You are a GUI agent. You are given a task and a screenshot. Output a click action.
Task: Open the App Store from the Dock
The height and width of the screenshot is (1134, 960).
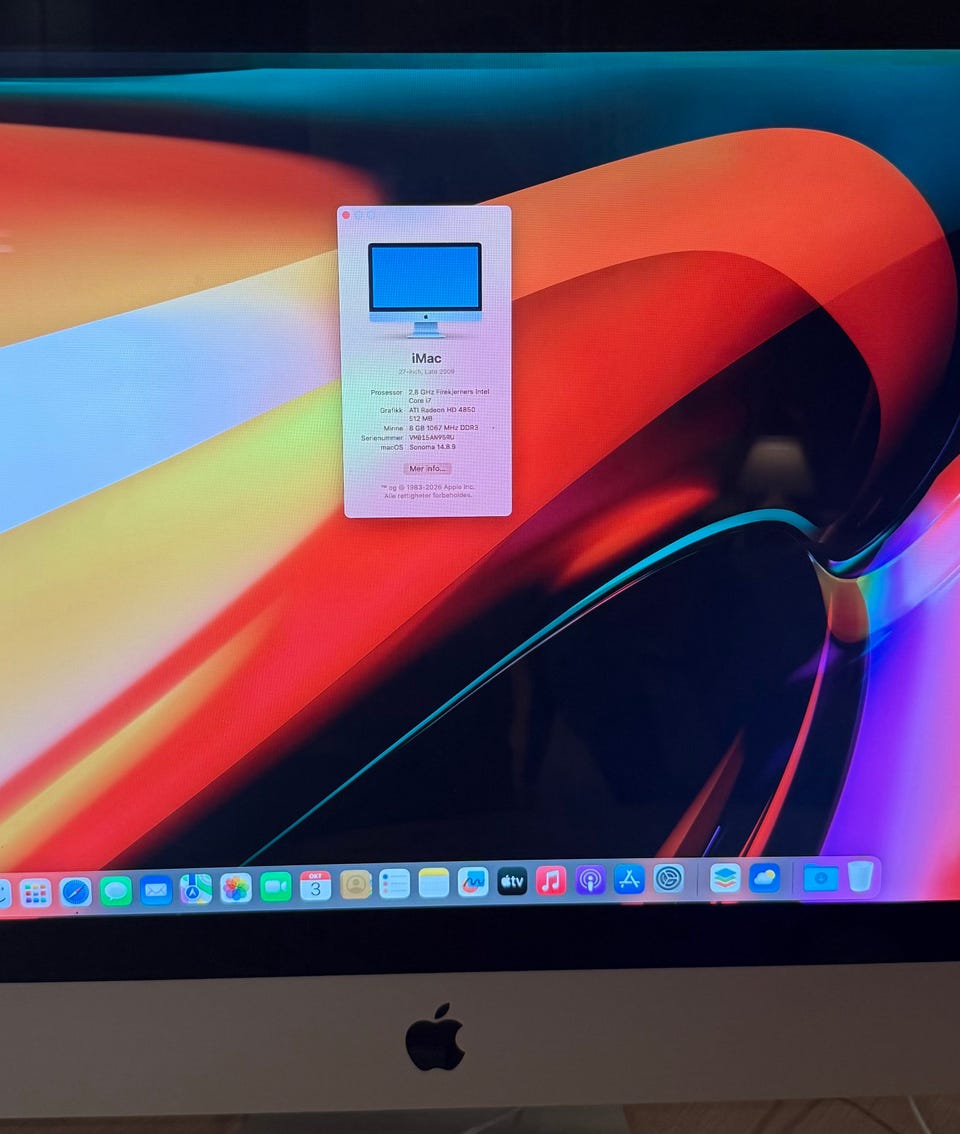tap(629, 879)
